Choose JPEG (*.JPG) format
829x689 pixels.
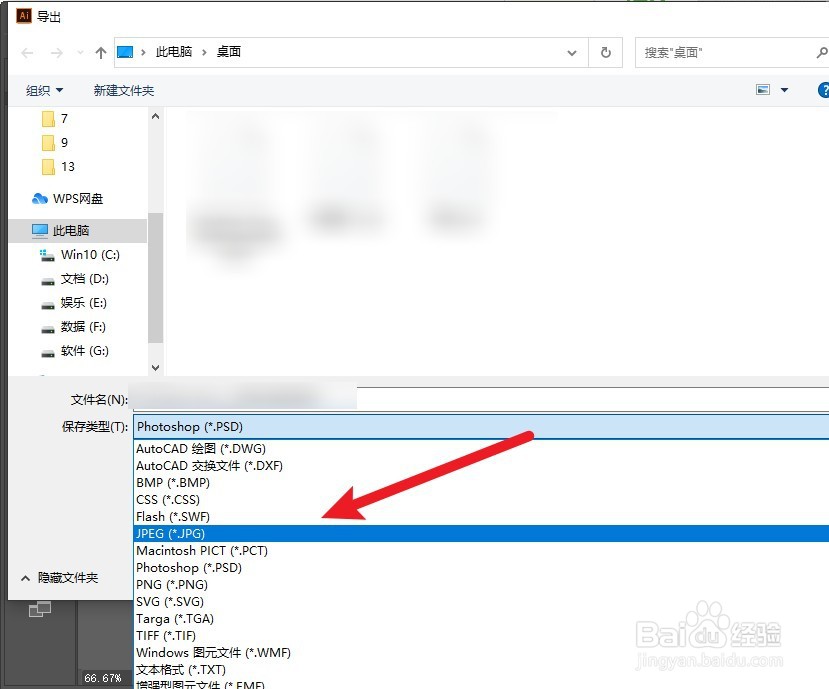[482, 534]
